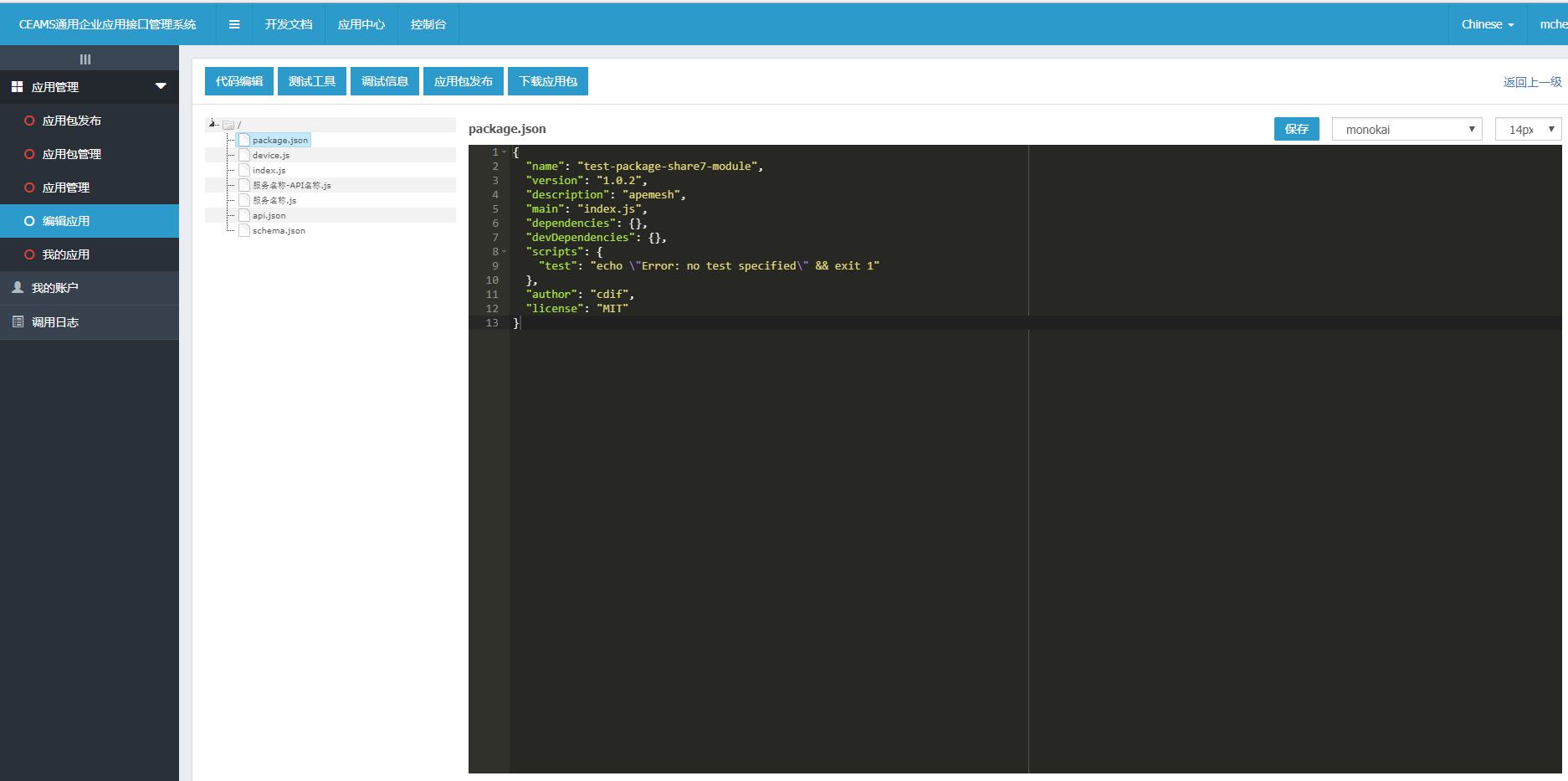
Task: Click the 下载应用包 button
Action: pyautogui.click(x=548, y=81)
